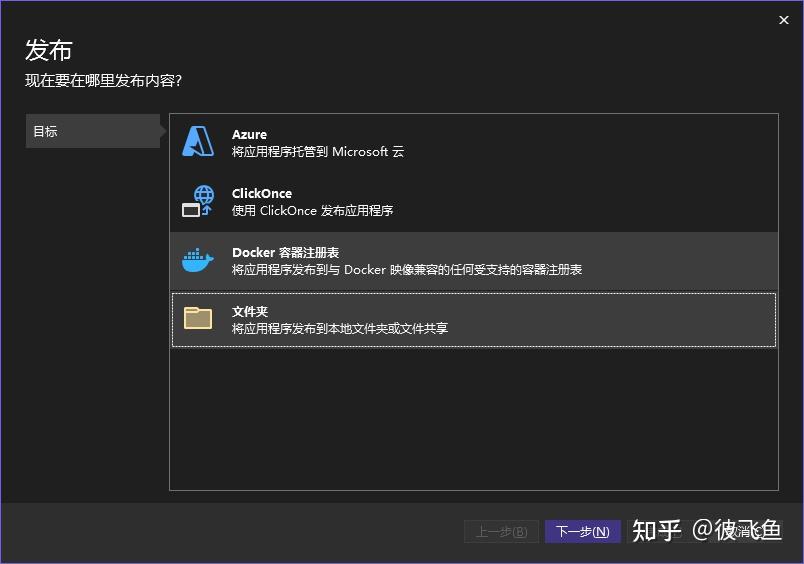Choose the 文件夹 target title
804x564 pixels.
(250, 312)
